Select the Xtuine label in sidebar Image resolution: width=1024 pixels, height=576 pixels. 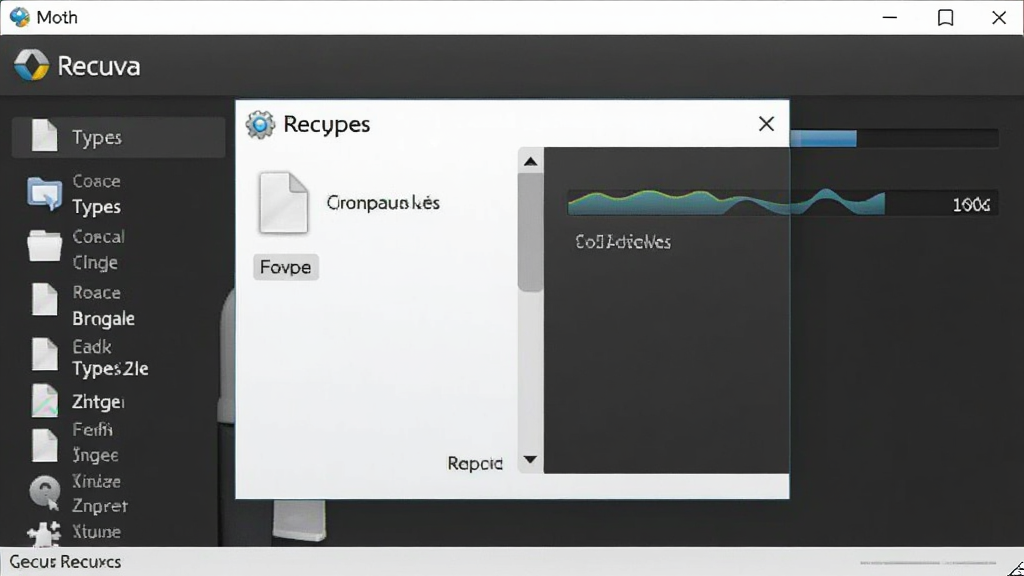(x=97, y=532)
